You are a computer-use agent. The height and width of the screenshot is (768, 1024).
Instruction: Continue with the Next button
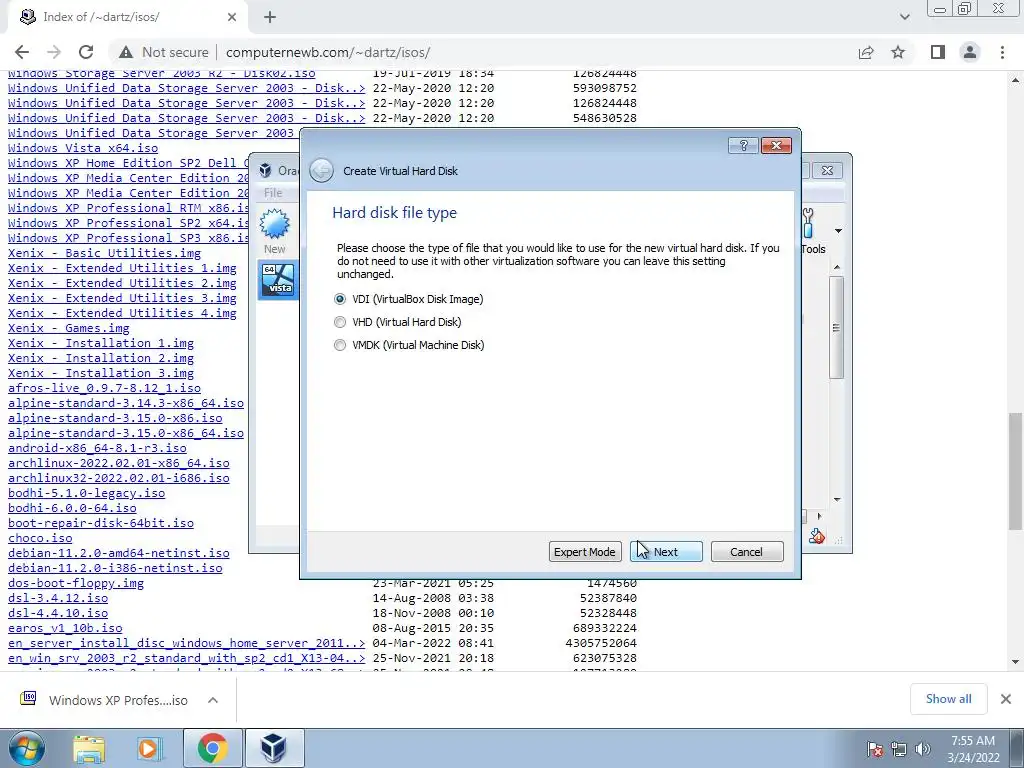tap(666, 552)
